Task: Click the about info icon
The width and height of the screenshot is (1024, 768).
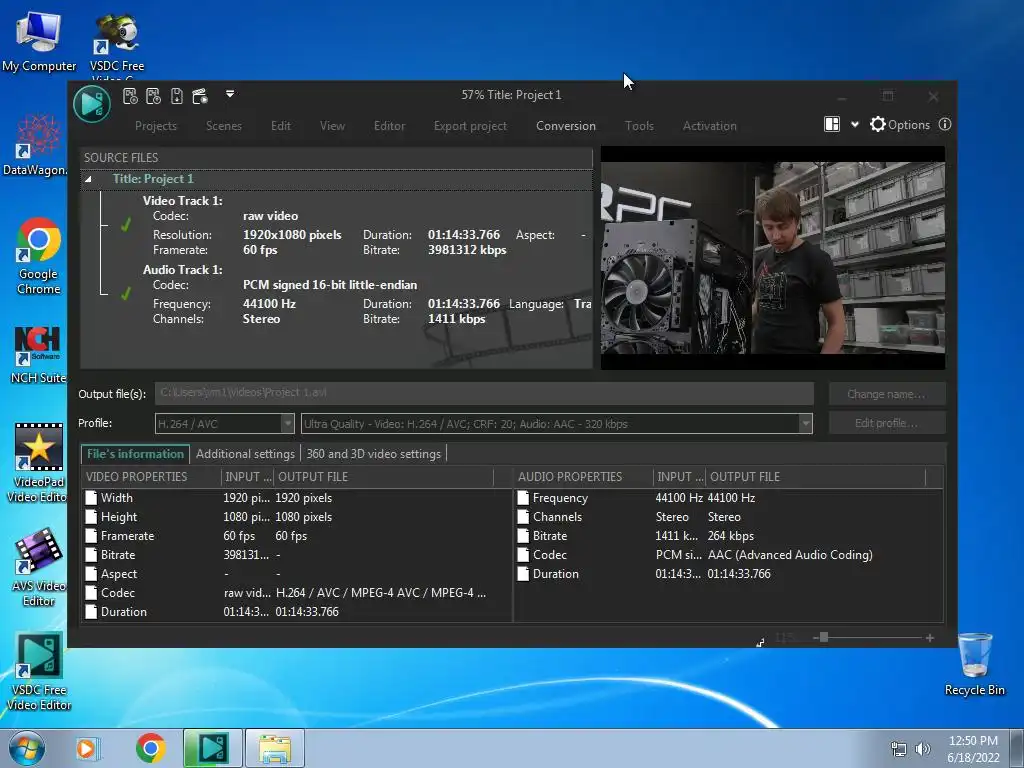Action: click(x=945, y=124)
